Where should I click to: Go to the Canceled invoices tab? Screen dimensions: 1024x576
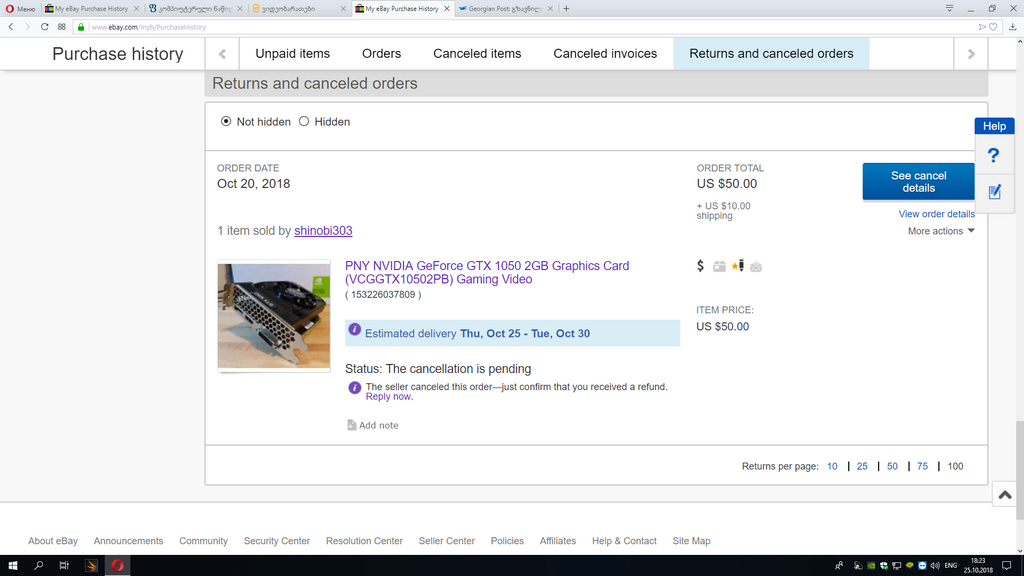click(605, 54)
